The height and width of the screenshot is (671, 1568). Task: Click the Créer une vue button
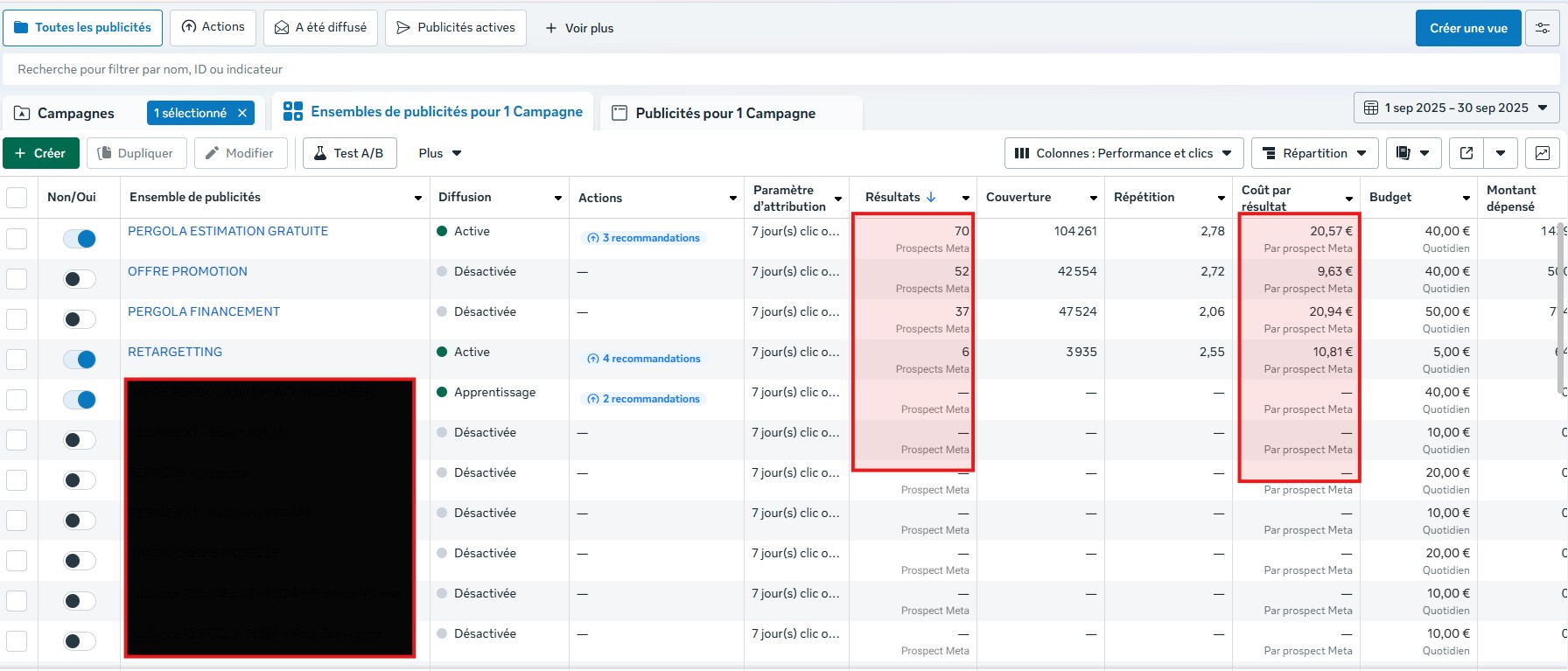coord(1468,28)
